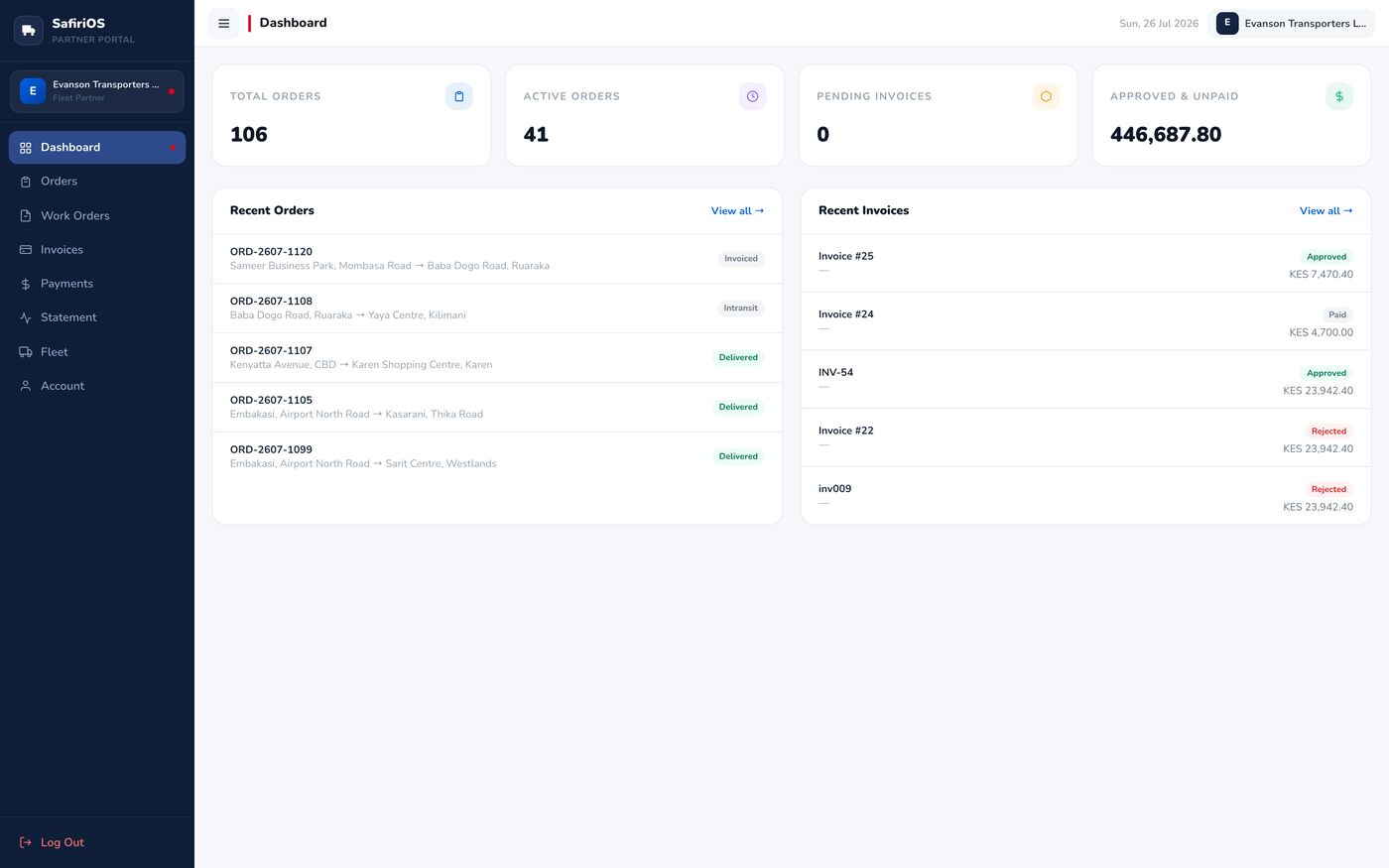
Task: Navigate to Payments
Action: point(97,284)
